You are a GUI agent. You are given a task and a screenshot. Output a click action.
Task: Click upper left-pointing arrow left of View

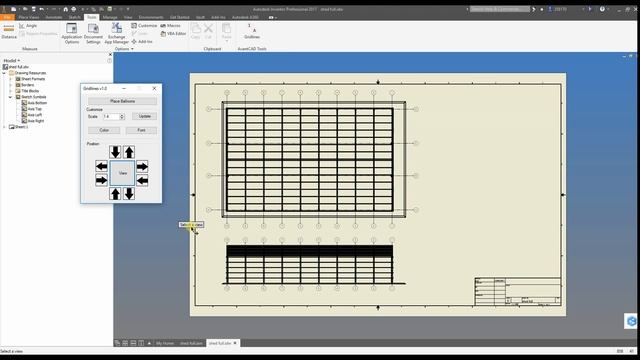tap(101, 166)
